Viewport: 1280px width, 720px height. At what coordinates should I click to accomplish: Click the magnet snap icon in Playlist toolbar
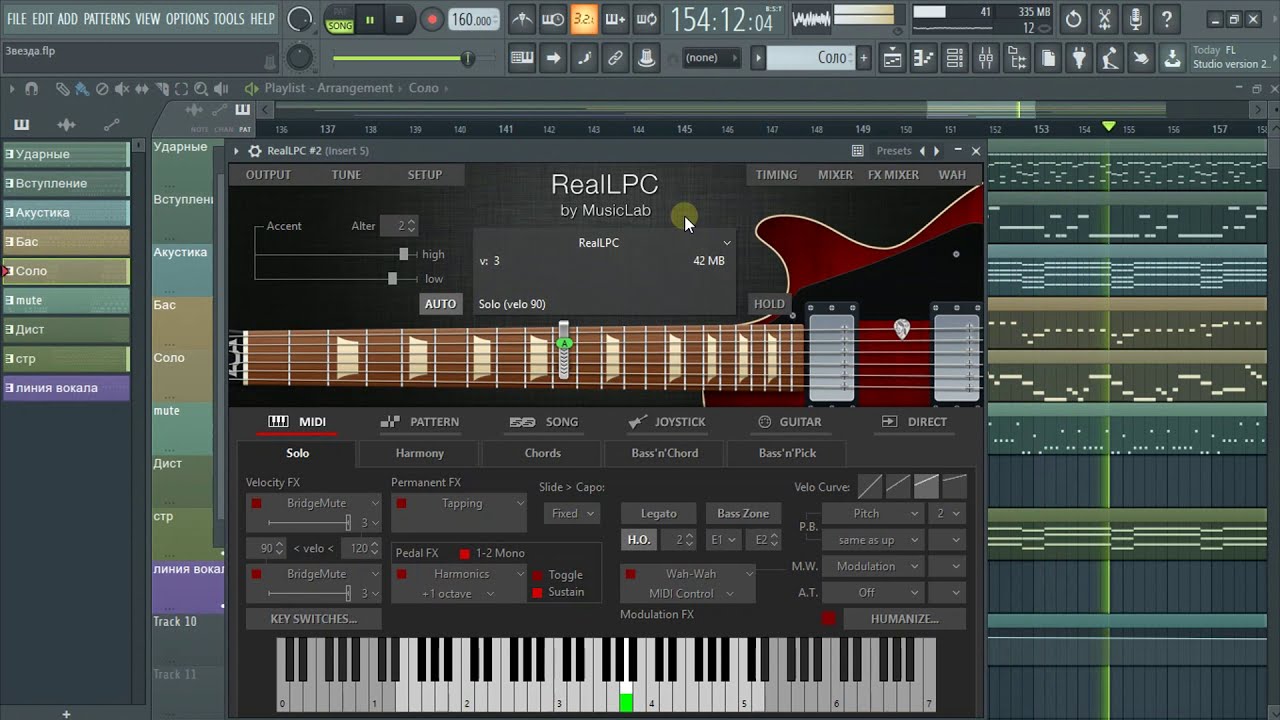(x=31, y=89)
